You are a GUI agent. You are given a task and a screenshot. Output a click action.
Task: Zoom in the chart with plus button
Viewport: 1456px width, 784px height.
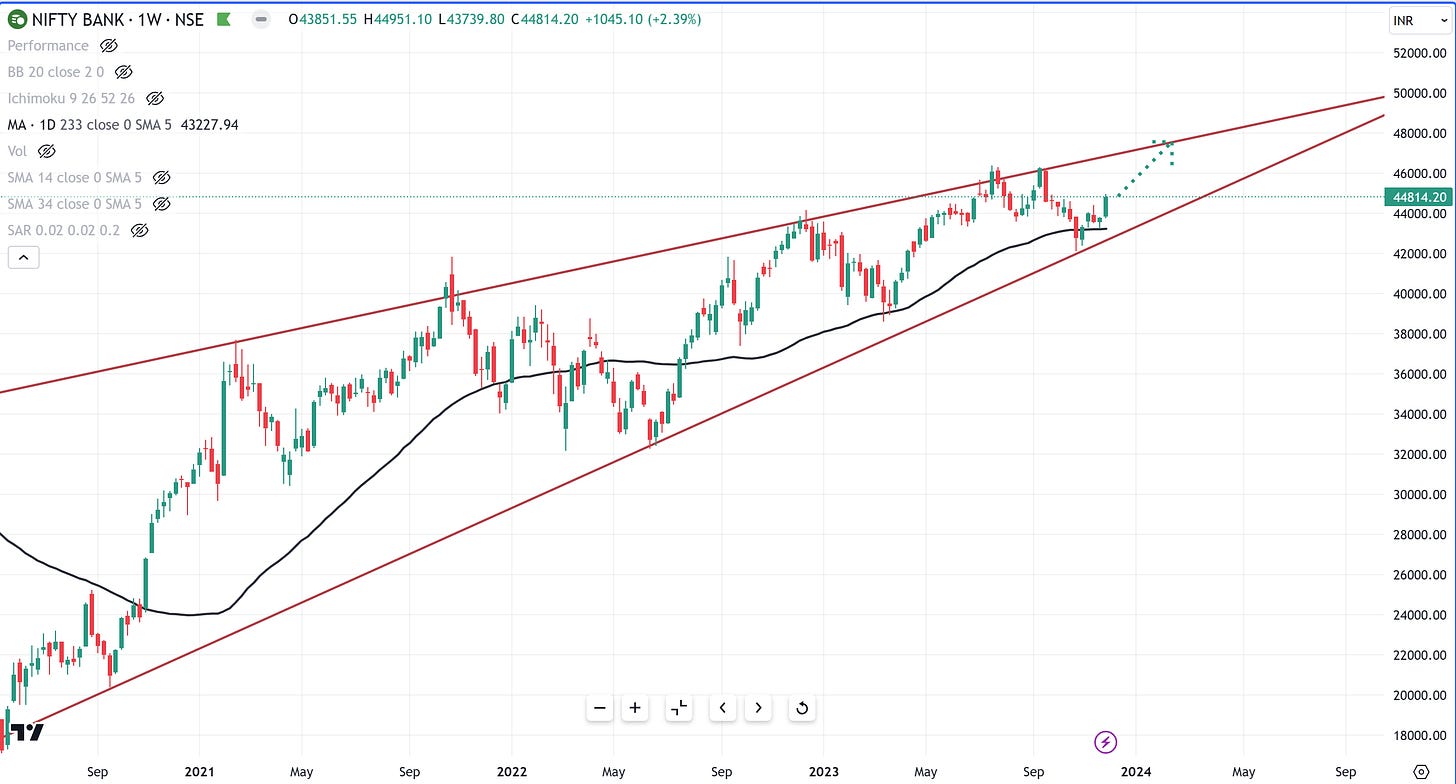point(635,708)
